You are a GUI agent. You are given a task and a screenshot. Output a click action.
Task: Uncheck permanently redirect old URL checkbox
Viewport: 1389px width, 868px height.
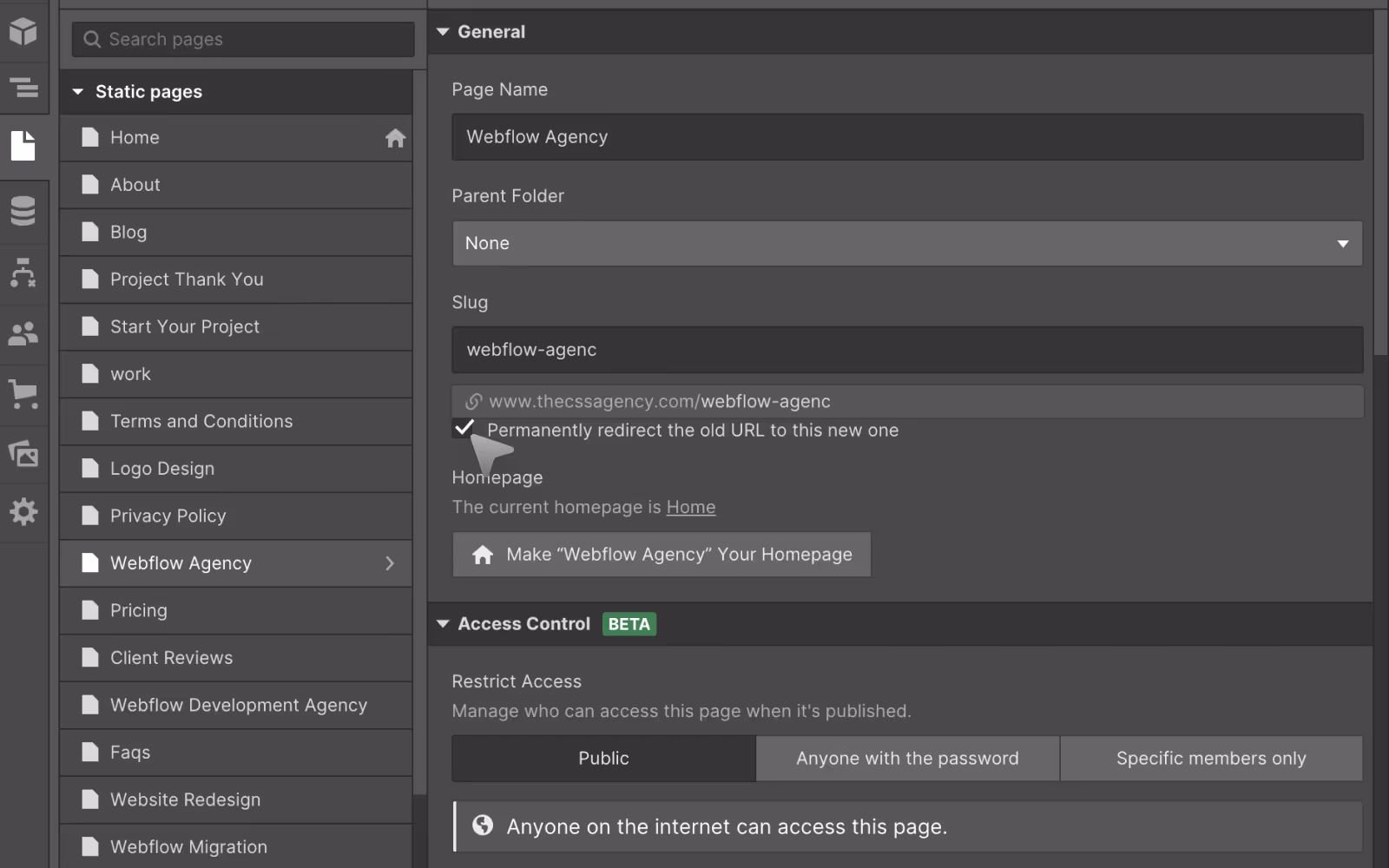pos(464,428)
